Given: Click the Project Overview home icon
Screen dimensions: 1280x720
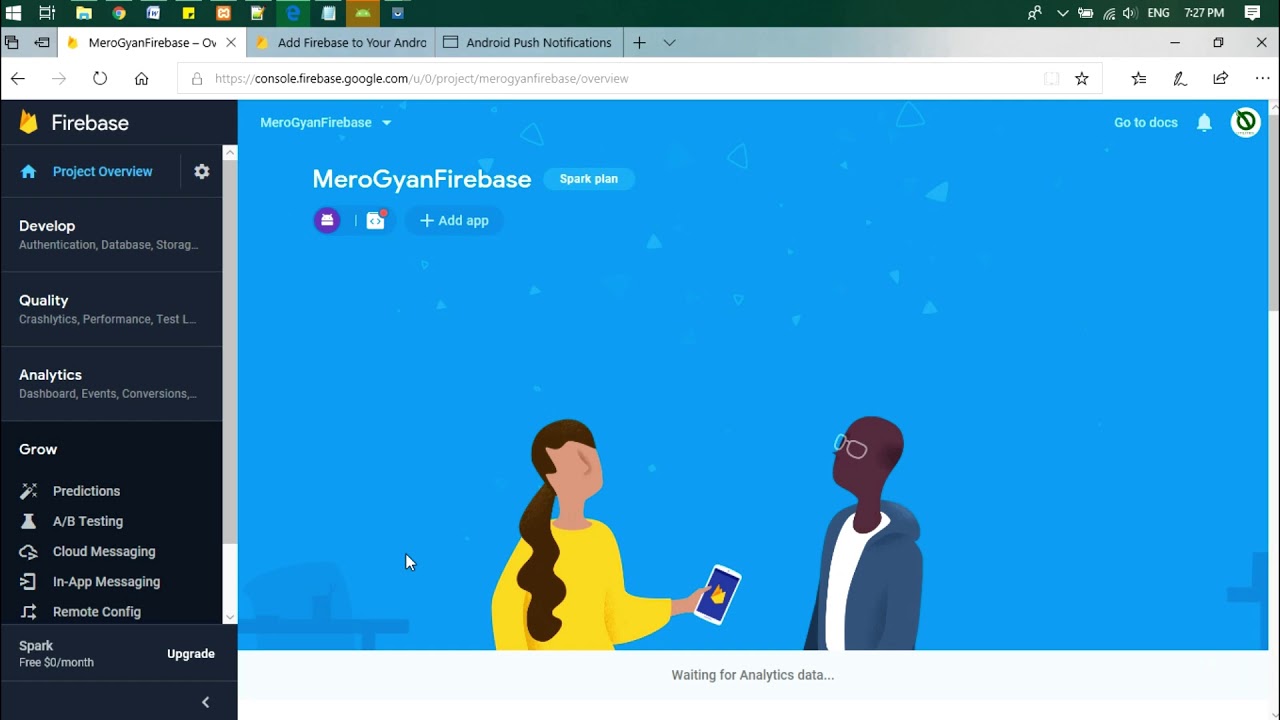Looking at the screenshot, I should tap(28, 171).
